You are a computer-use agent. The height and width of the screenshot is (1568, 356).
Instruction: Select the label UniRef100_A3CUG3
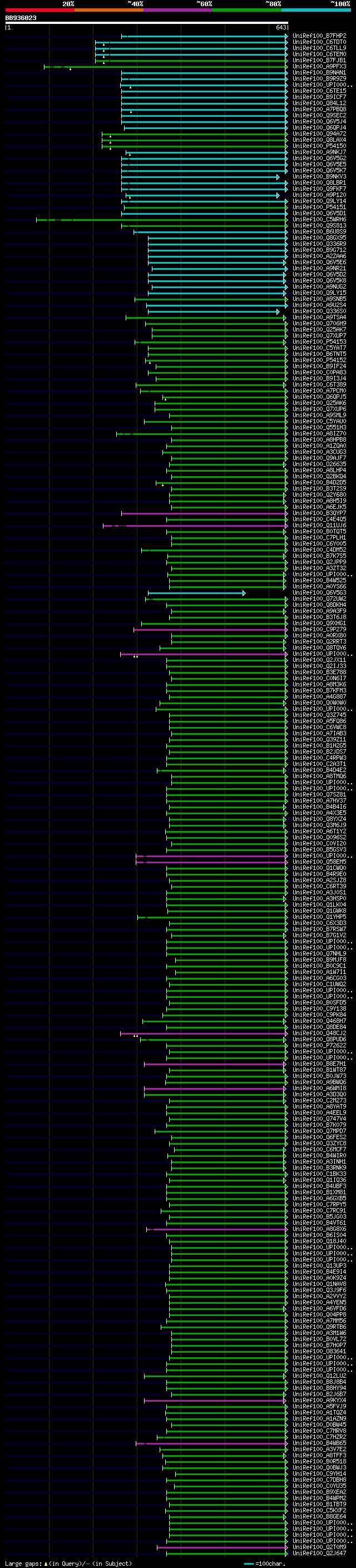click(319, 452)
